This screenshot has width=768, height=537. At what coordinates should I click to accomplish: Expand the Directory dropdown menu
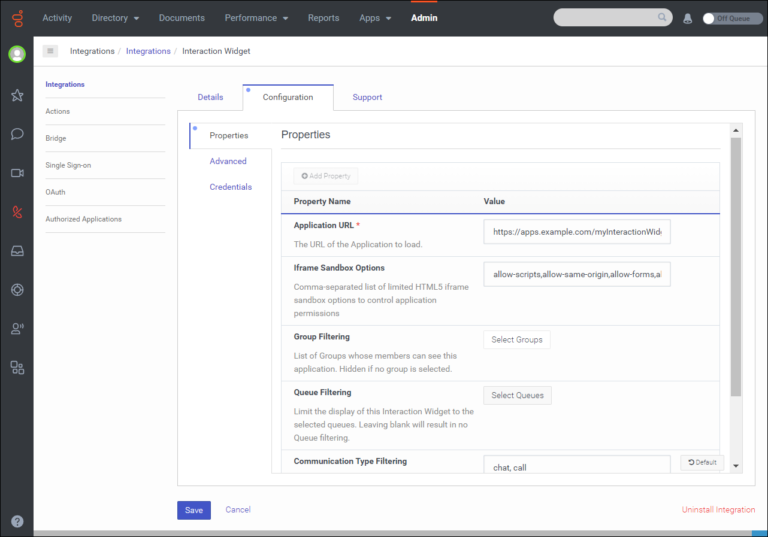pyautogui.click(x=115, y=18)
